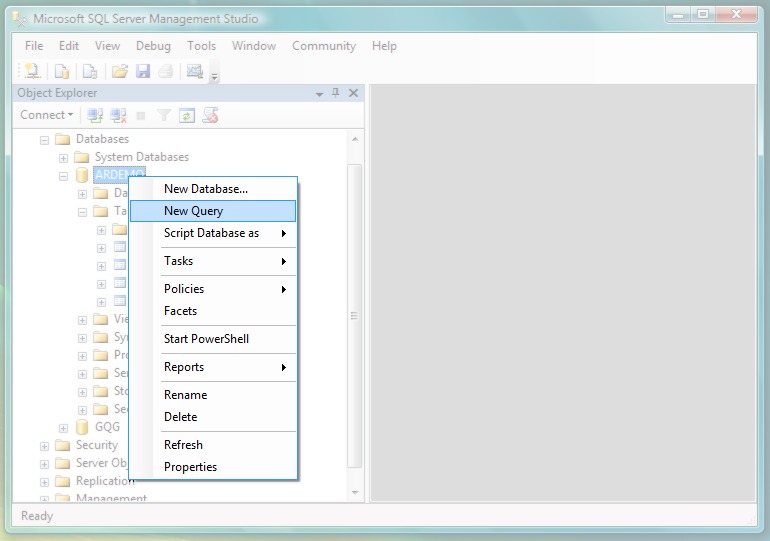770x541 pixels.
Task: Select the System Databases tree item
Action: point(141,157)
